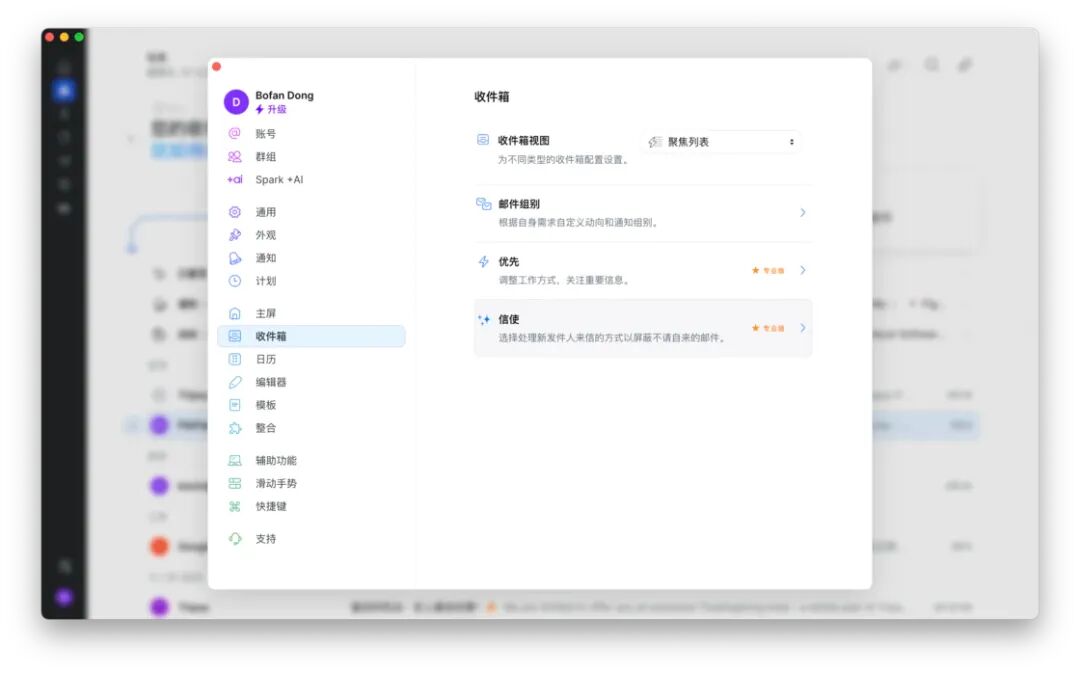Close the settings dialog with its red button
The height and width of the screenshot is (674, 1080).
(x=216, y=67)
